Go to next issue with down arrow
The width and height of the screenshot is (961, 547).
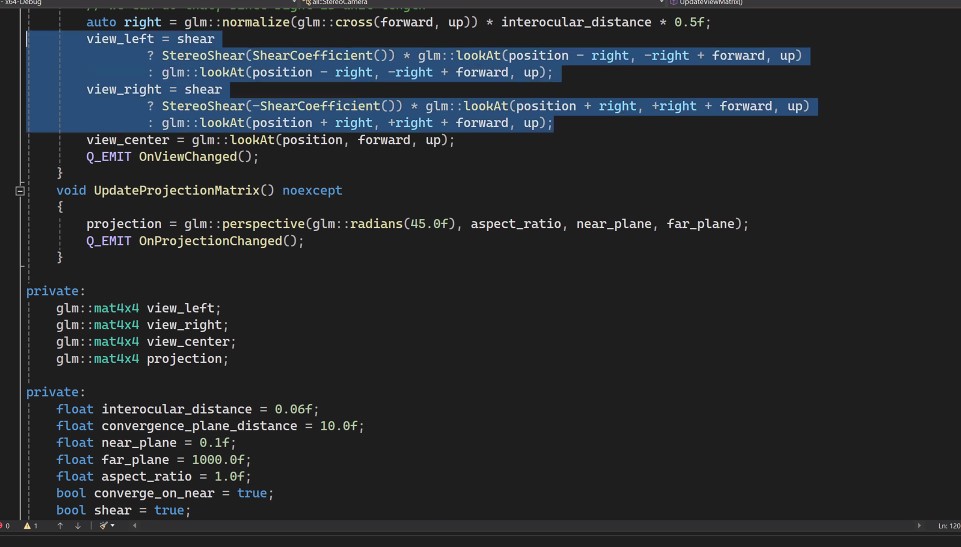pos(77,525)
